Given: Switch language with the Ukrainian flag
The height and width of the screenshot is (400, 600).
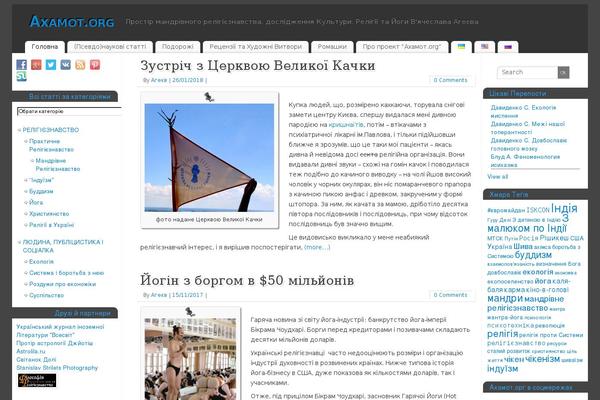Looking at the screenshot, I should [461, 47].
